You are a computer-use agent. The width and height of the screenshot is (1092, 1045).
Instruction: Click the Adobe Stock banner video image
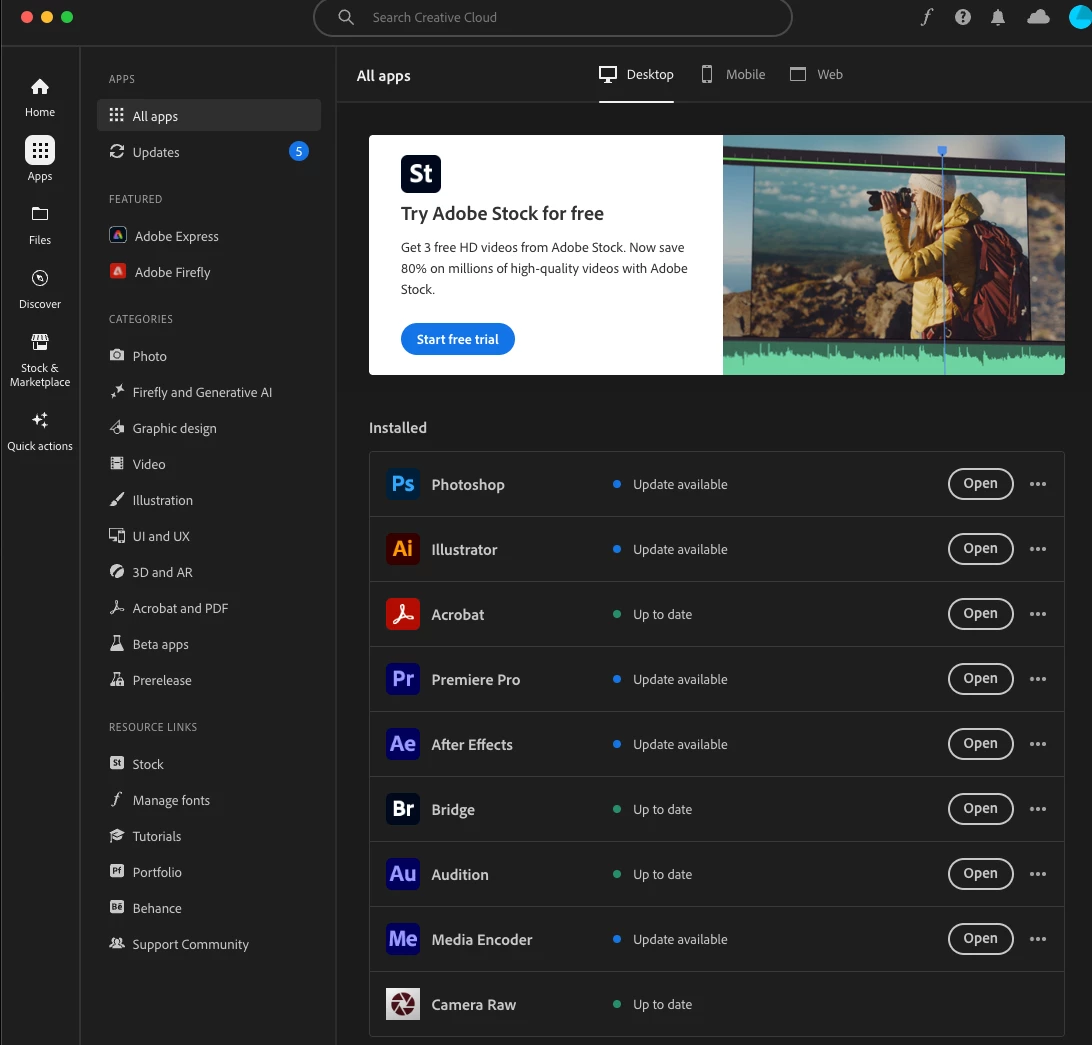pyautogui.click(x=894, y=255)
